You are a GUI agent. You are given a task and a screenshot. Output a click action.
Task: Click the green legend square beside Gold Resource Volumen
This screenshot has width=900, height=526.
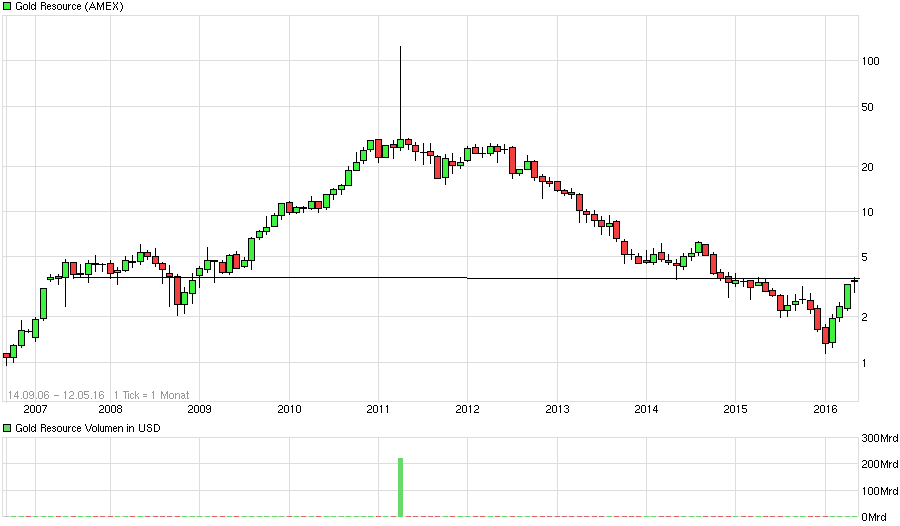click(x=8, y=428)
